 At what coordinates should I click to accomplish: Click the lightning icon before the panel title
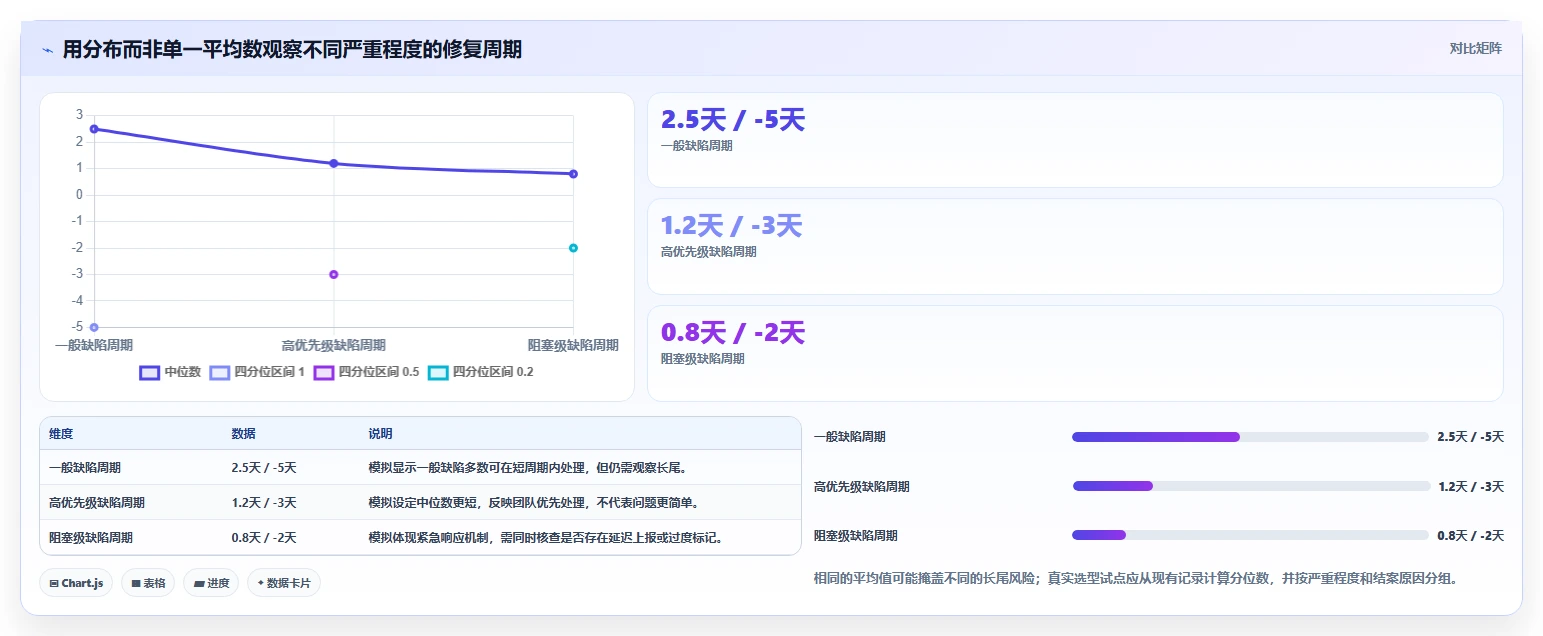coord(47,49)
